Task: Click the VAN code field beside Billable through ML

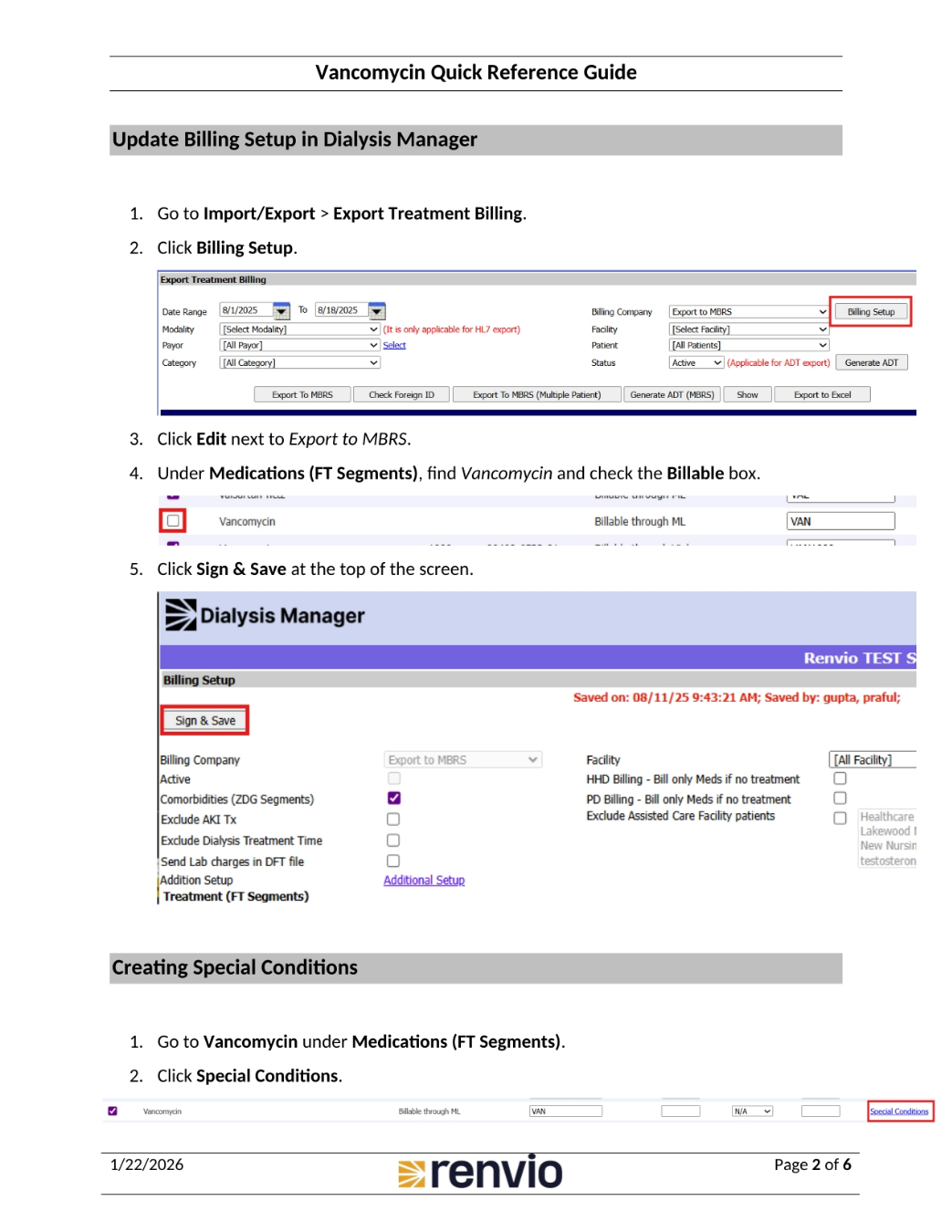Action: (x=841, y=521)
